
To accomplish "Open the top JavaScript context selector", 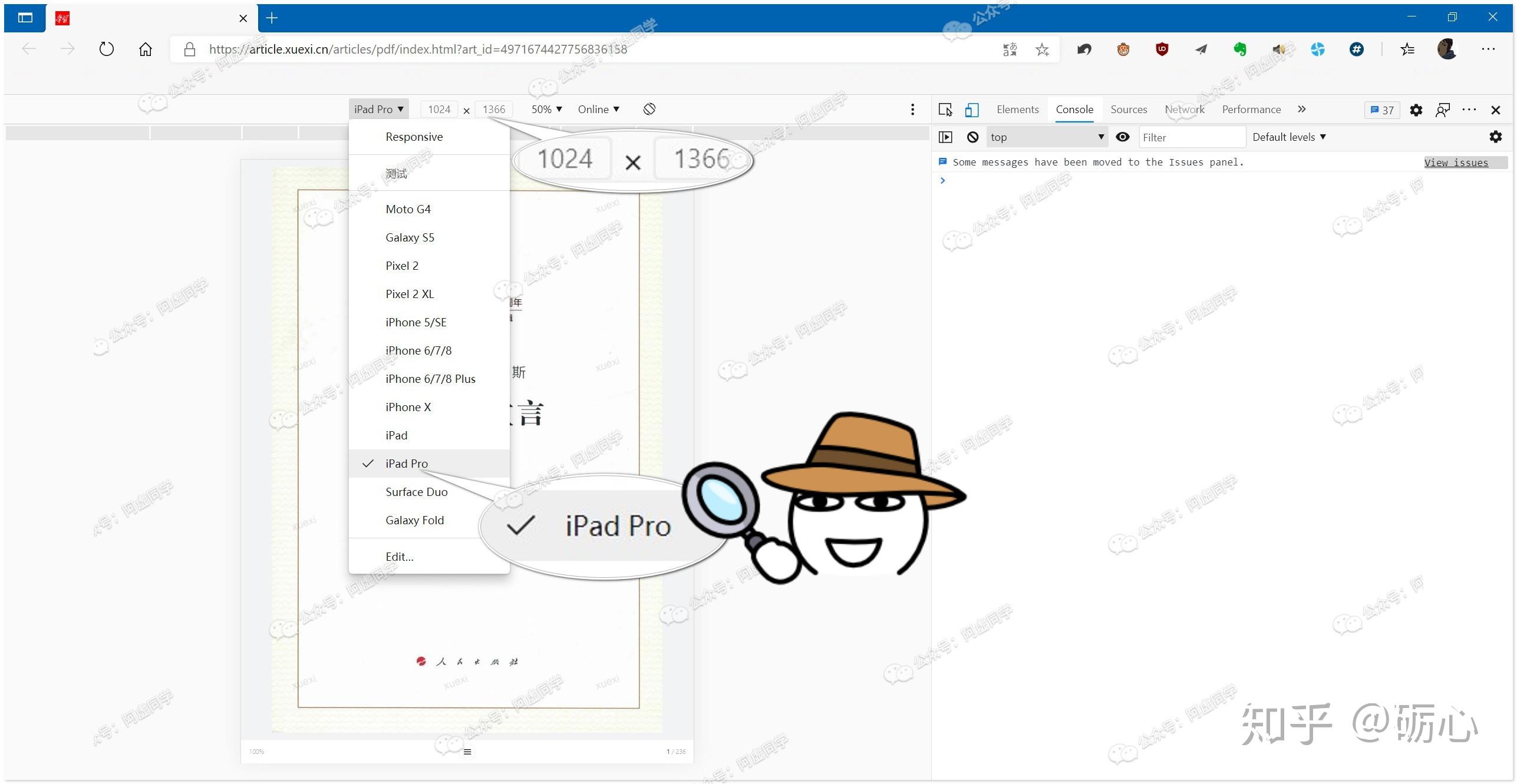I will [x=1046, y=137].
